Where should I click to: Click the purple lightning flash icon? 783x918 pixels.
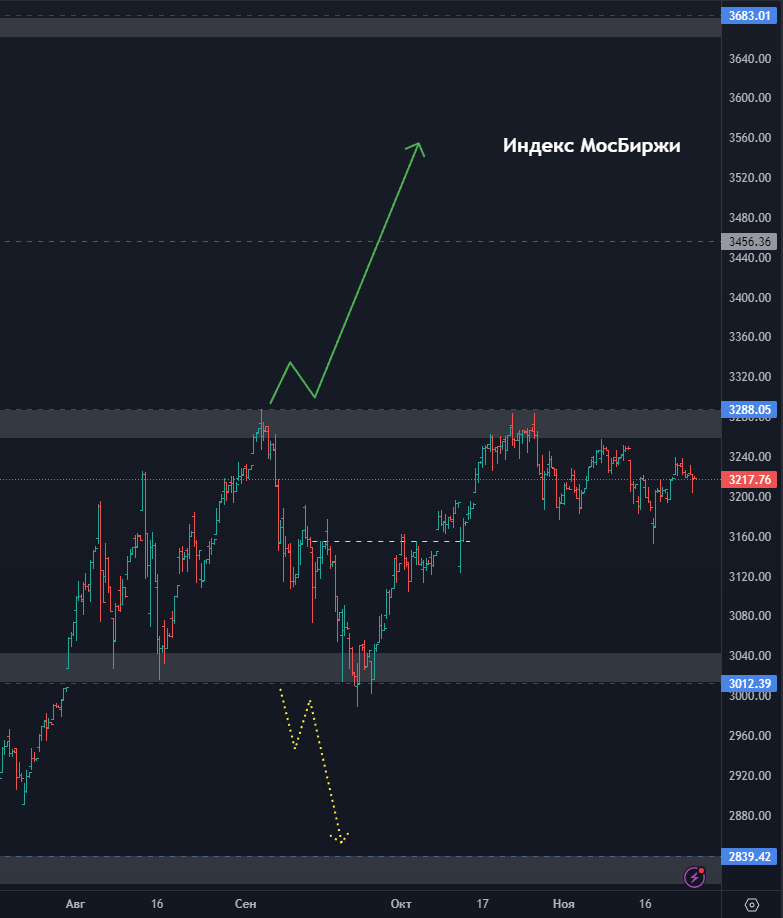tap(695, 877)
